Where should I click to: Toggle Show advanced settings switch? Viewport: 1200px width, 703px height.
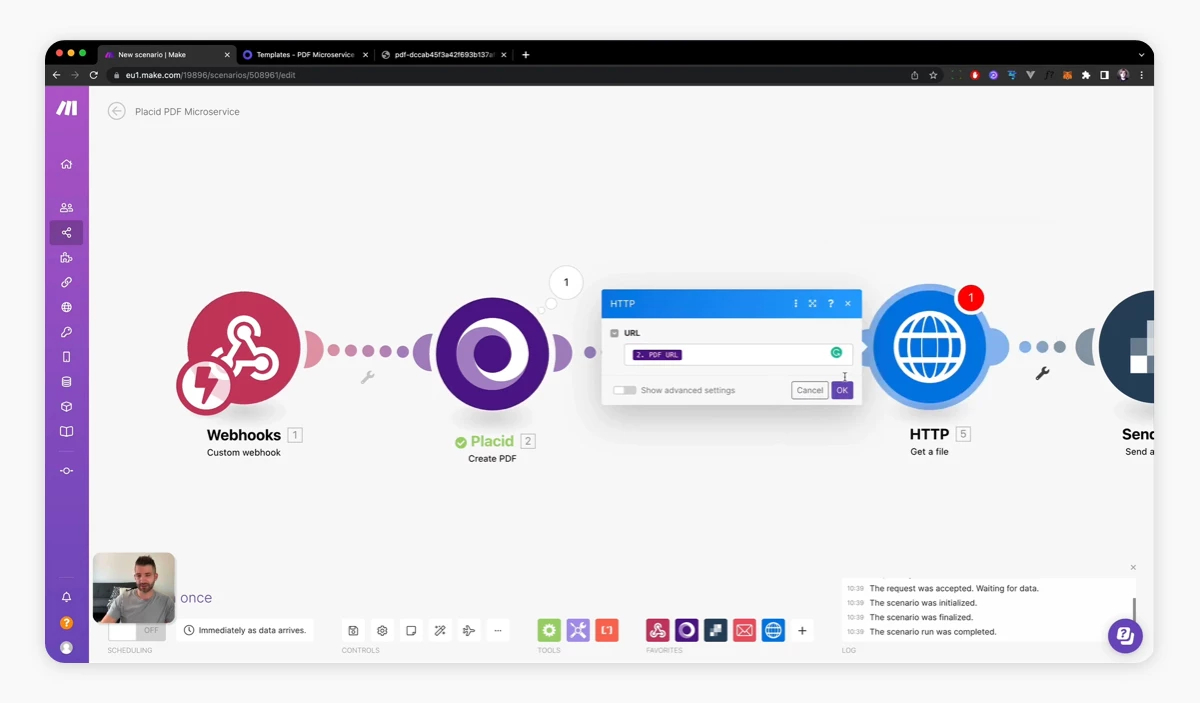(625, 390)
